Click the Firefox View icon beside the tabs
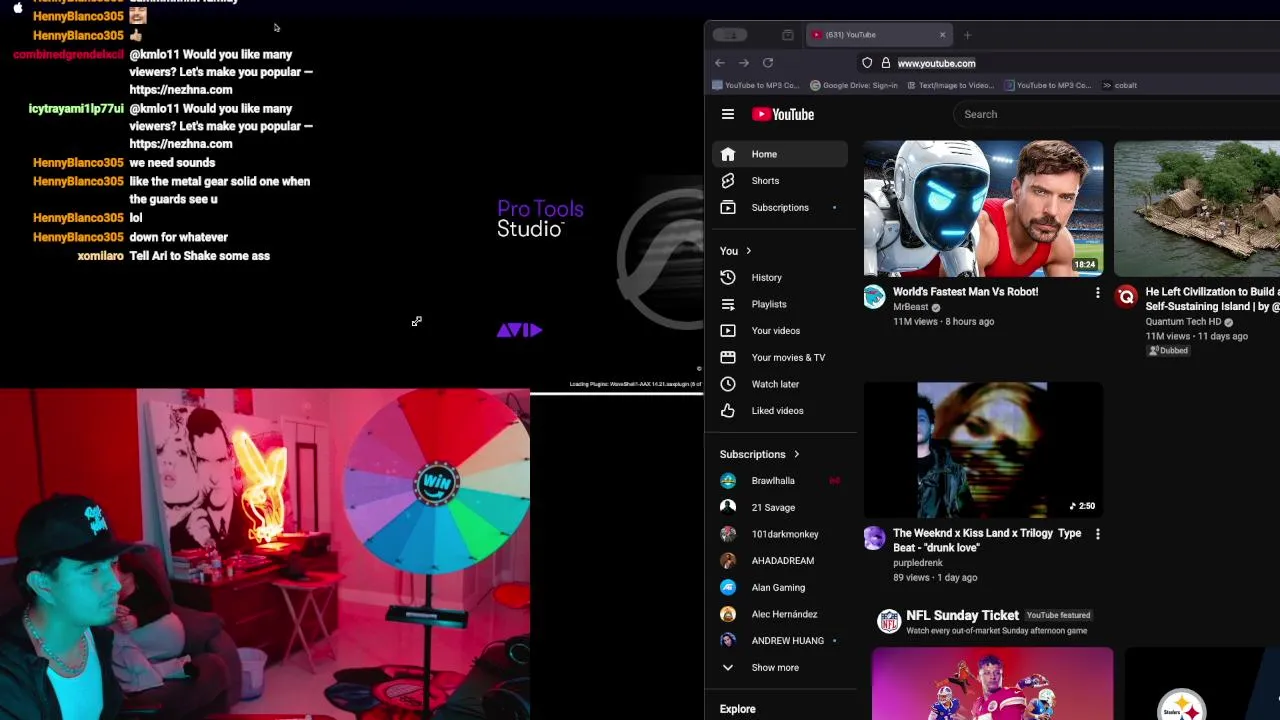The width and height of the screenshot is (1280, 720). [x=788, y=35]
